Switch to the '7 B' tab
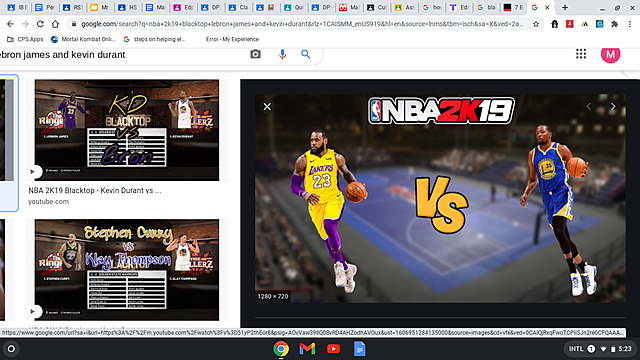This screenshot has height=360, width=640. [513, 7]
